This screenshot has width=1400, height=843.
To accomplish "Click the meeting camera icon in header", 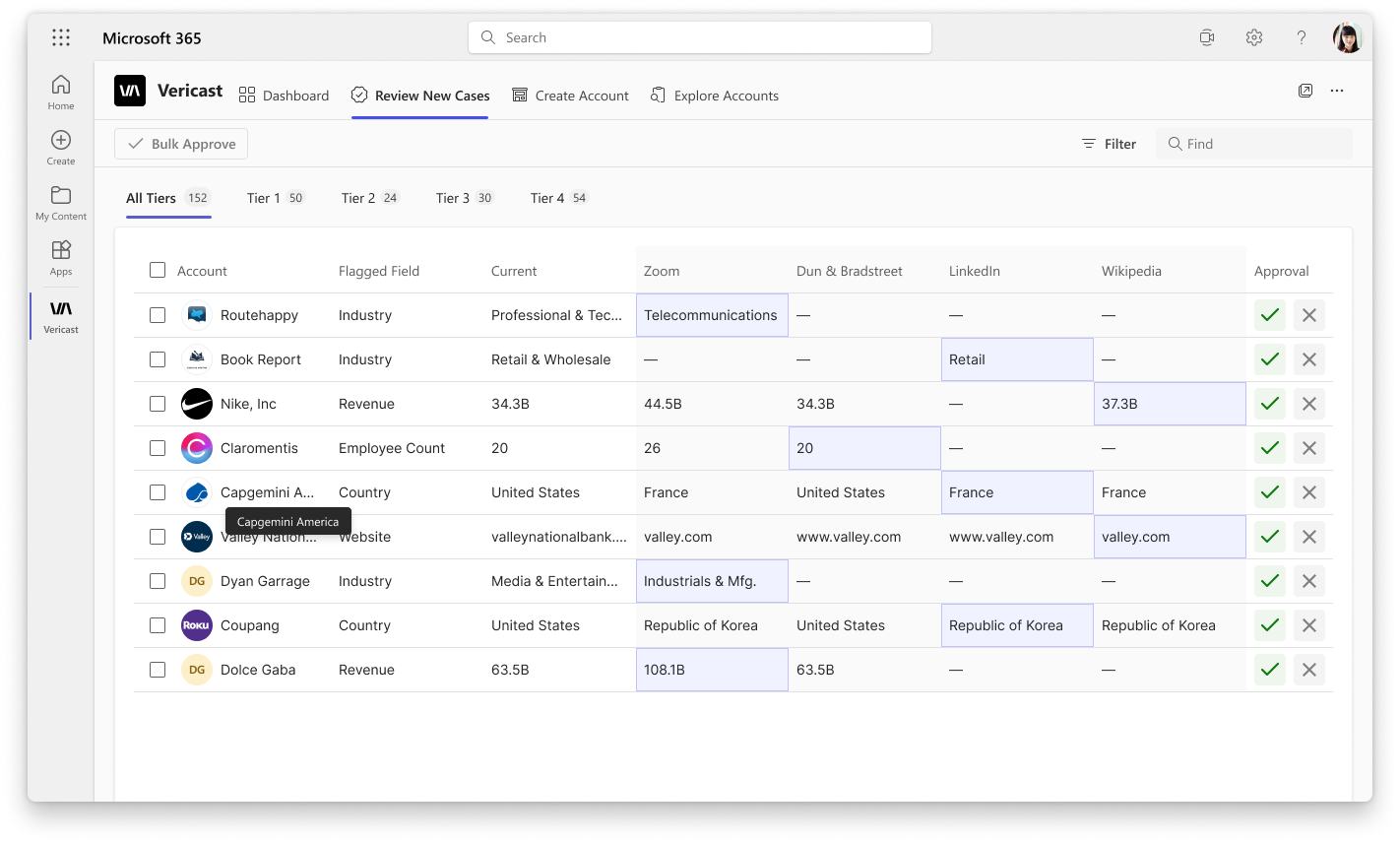I will tap(1207, 37).
